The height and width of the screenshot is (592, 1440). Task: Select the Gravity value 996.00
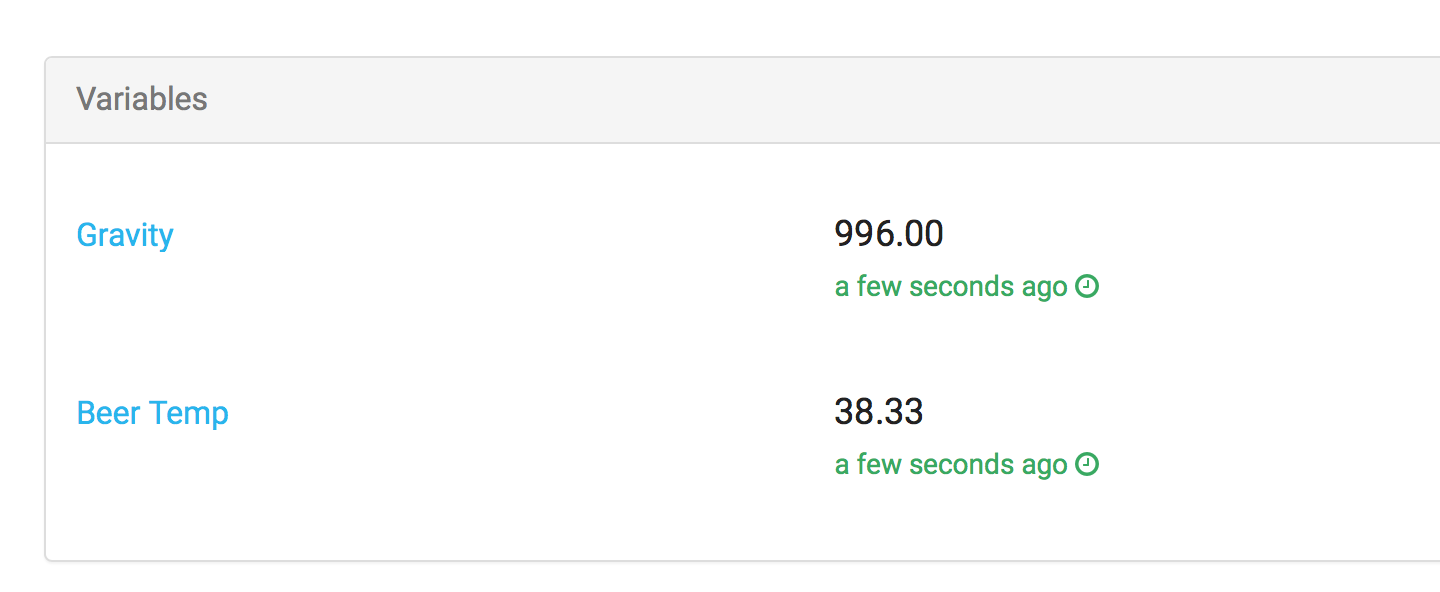click(x=889, y=234)
